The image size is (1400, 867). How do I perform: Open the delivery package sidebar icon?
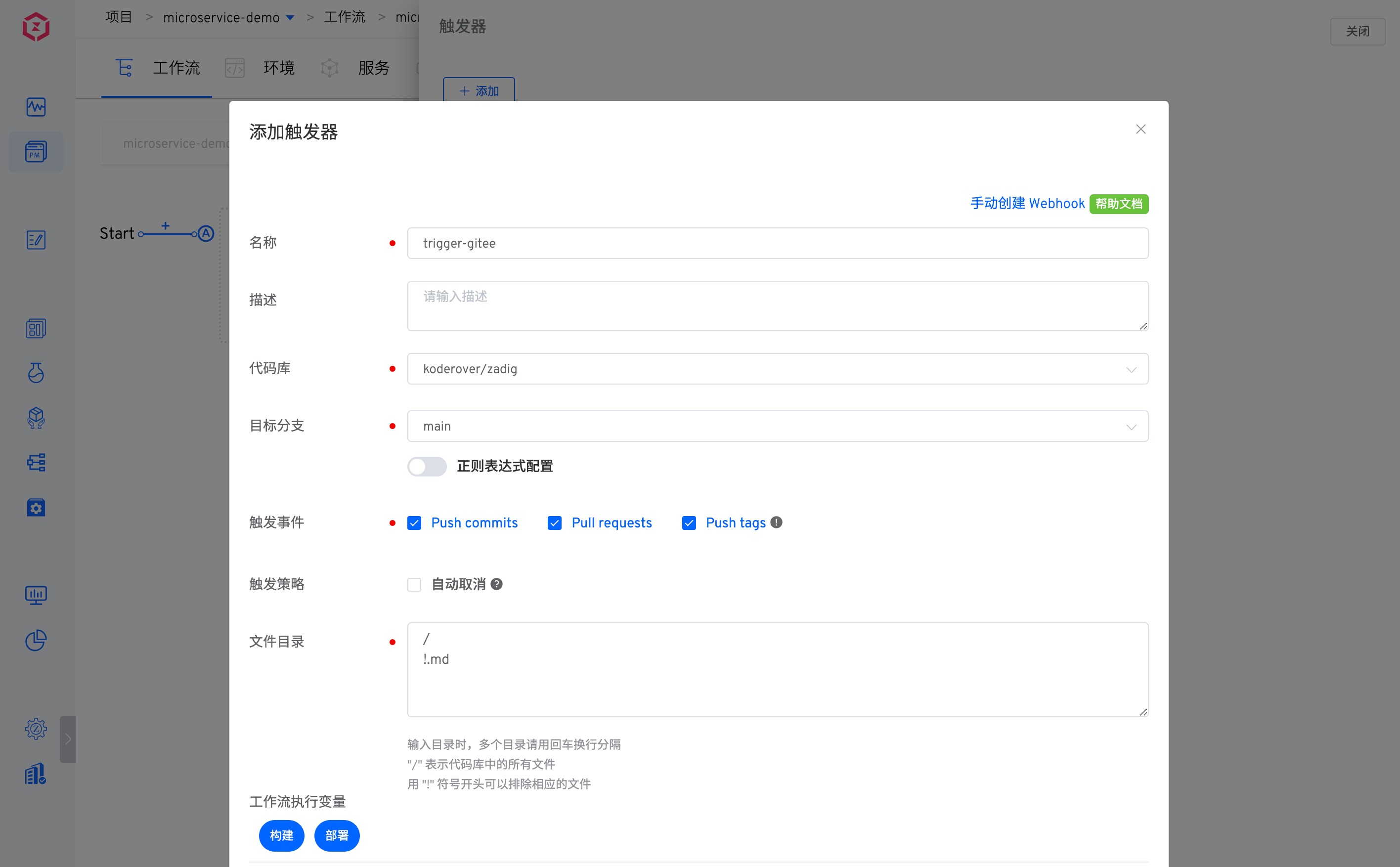36,418
